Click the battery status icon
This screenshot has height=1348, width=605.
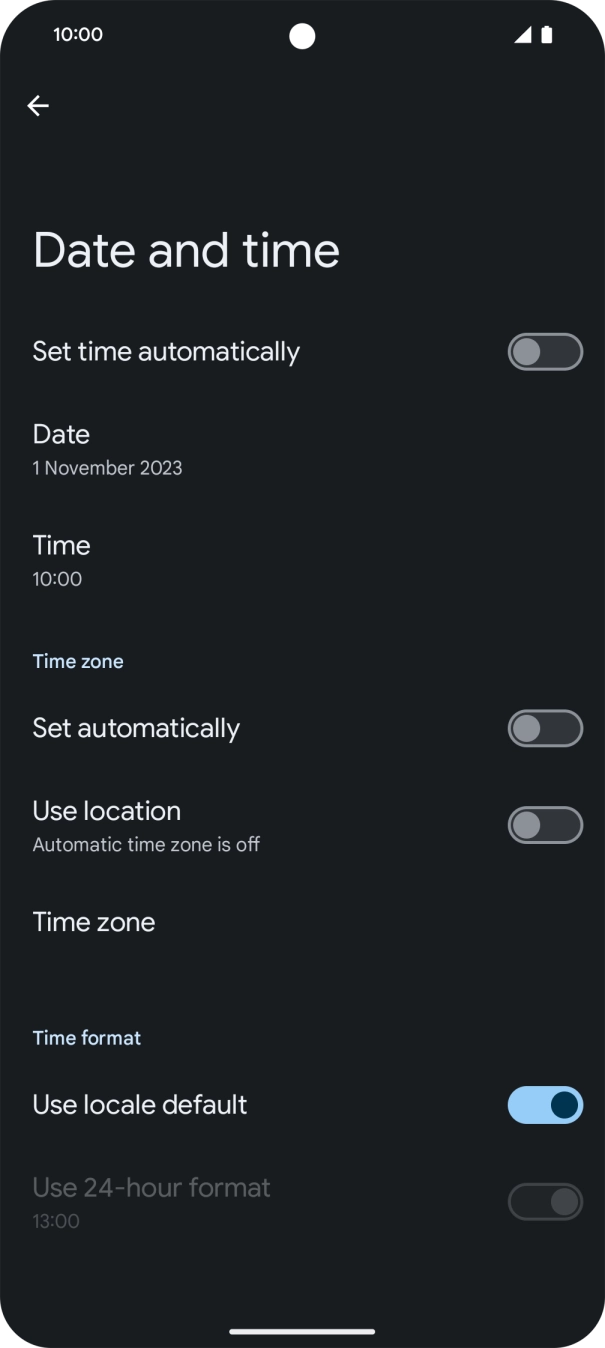click(x=546, y=34)
